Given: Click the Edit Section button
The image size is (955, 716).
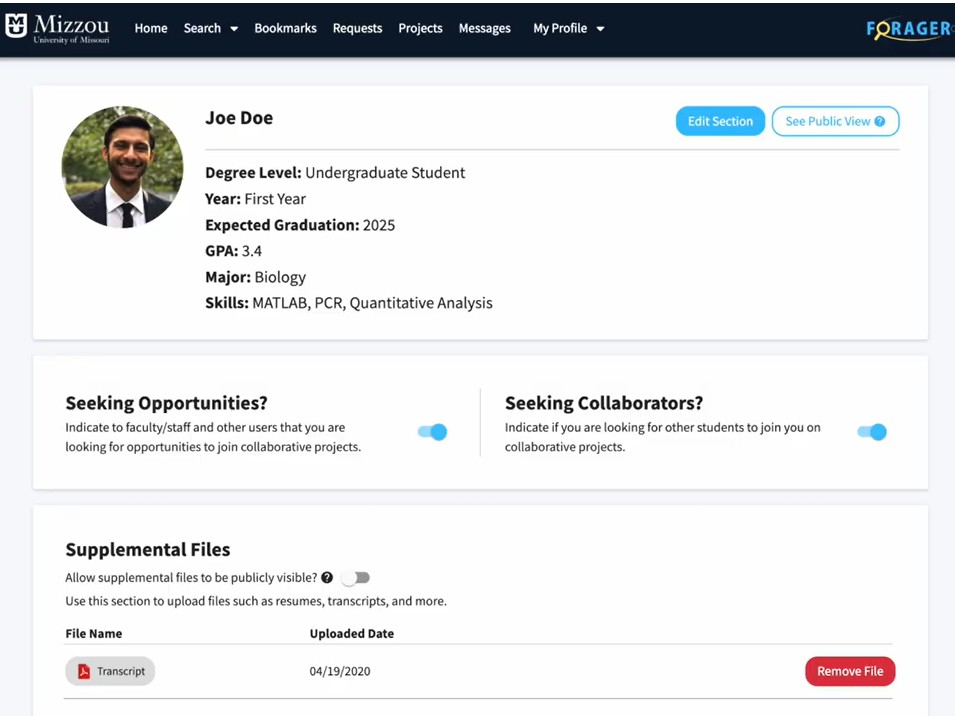Looking at the screenshot, I should pos(720,121).
